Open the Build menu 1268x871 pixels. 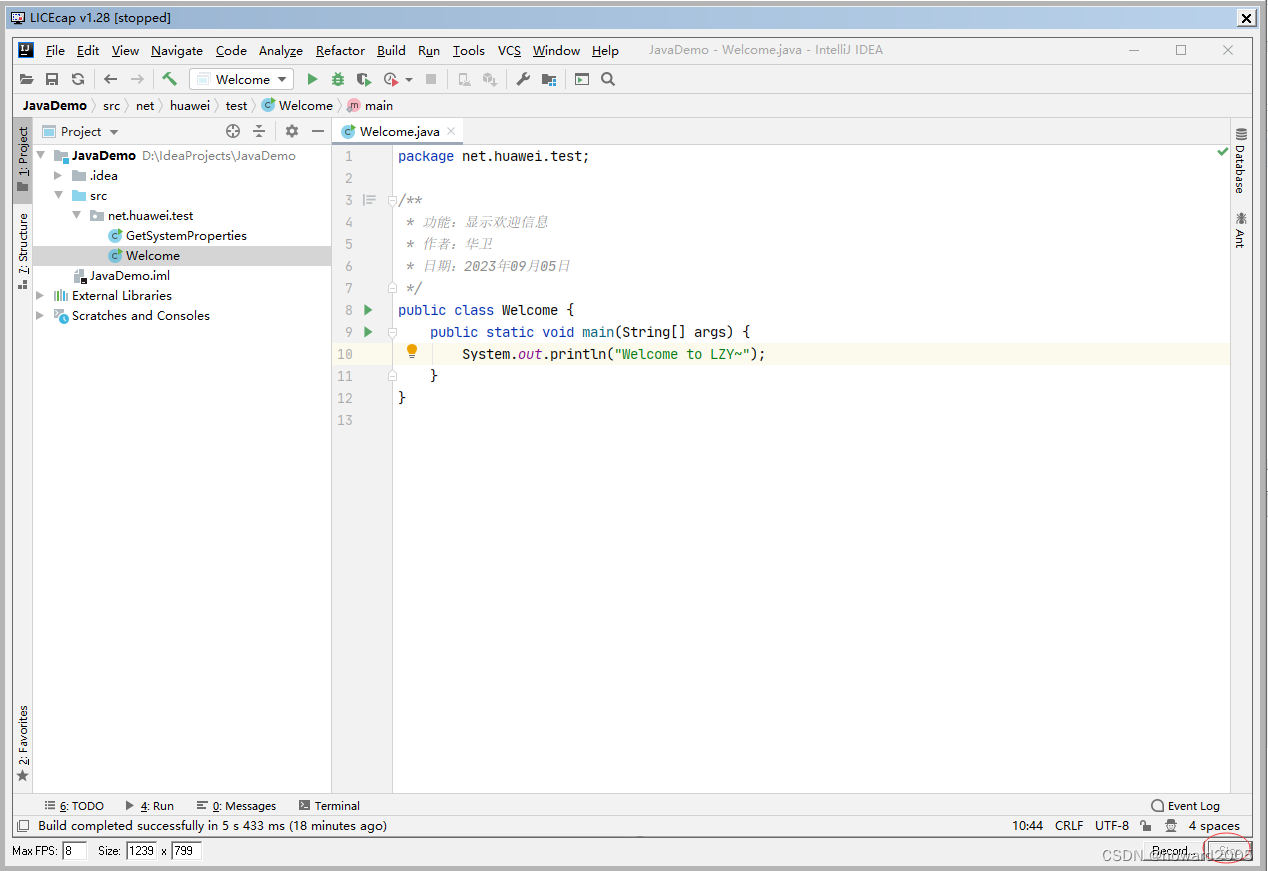[x=391, y=50]
